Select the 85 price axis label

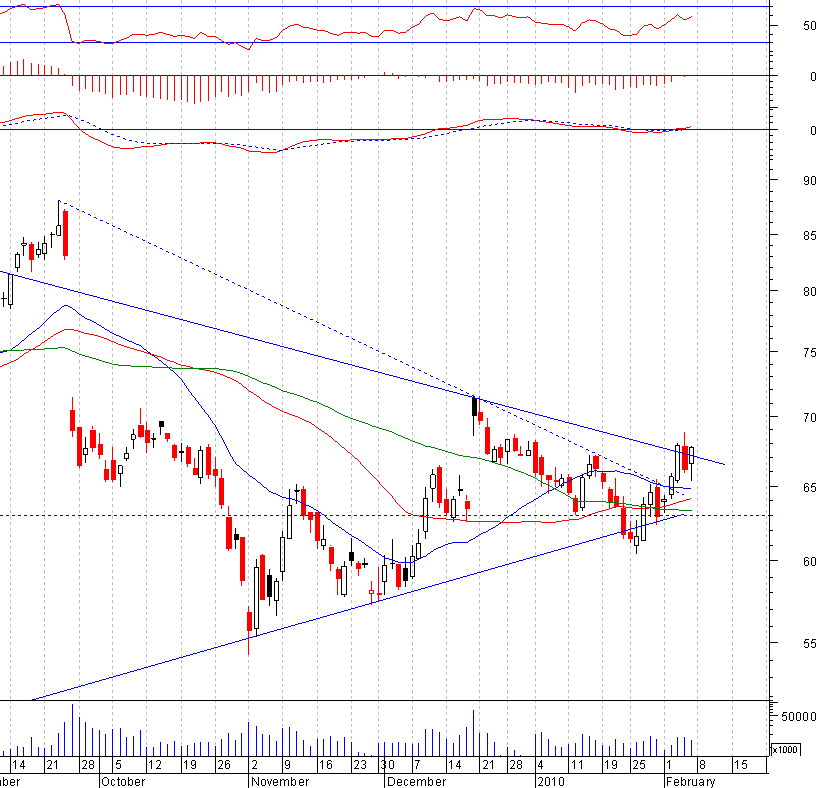coord(810,236)
